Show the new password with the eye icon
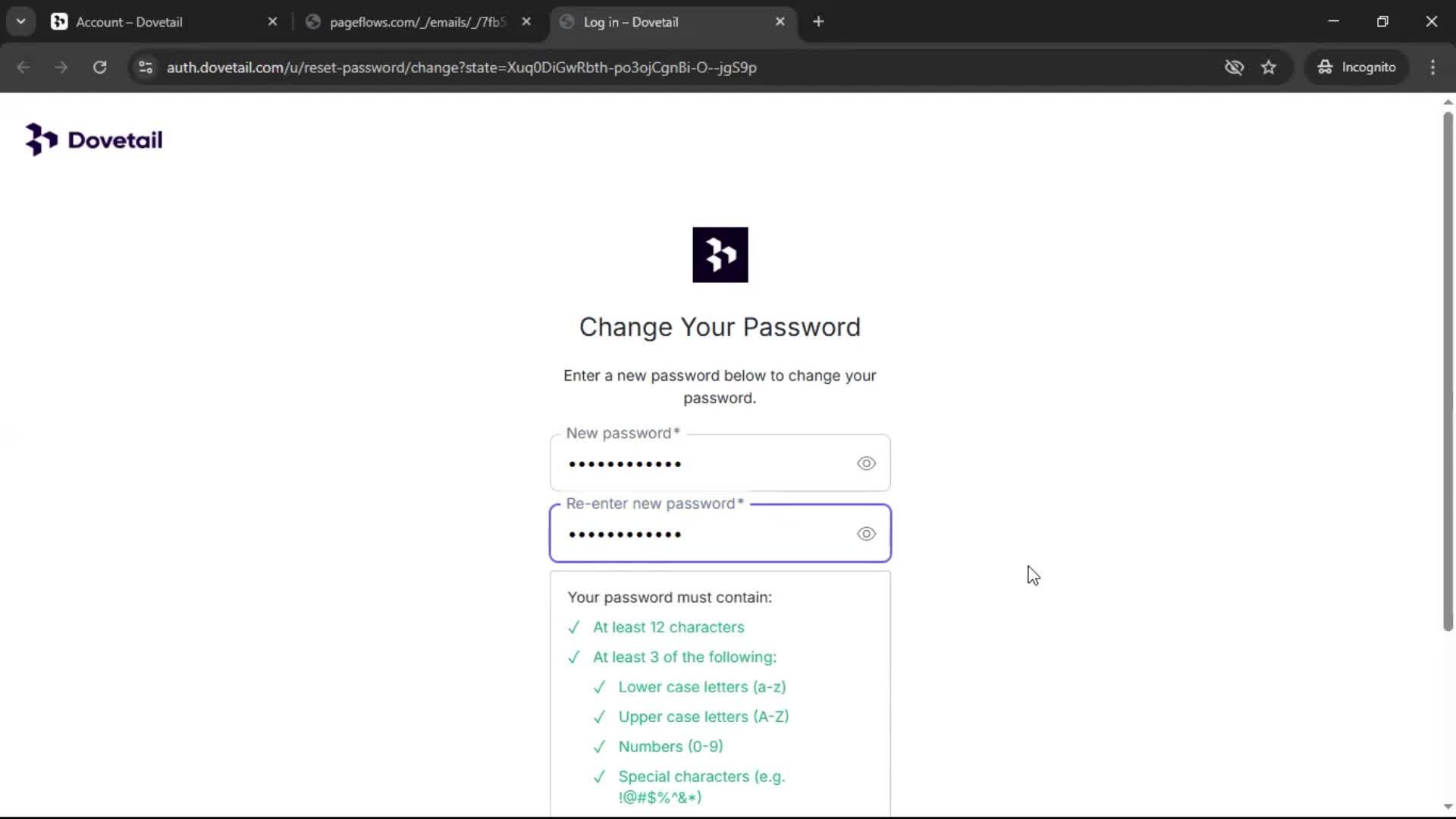1456x819 pixels. tap(866, 463)
